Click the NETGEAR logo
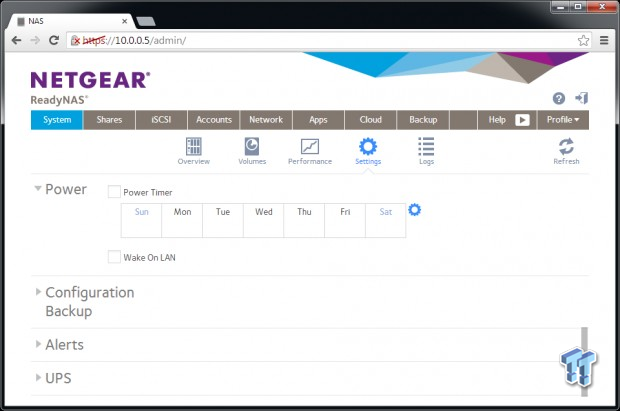Image resolution: width=620 pixels, height=411 pixels. click(90, 80)
